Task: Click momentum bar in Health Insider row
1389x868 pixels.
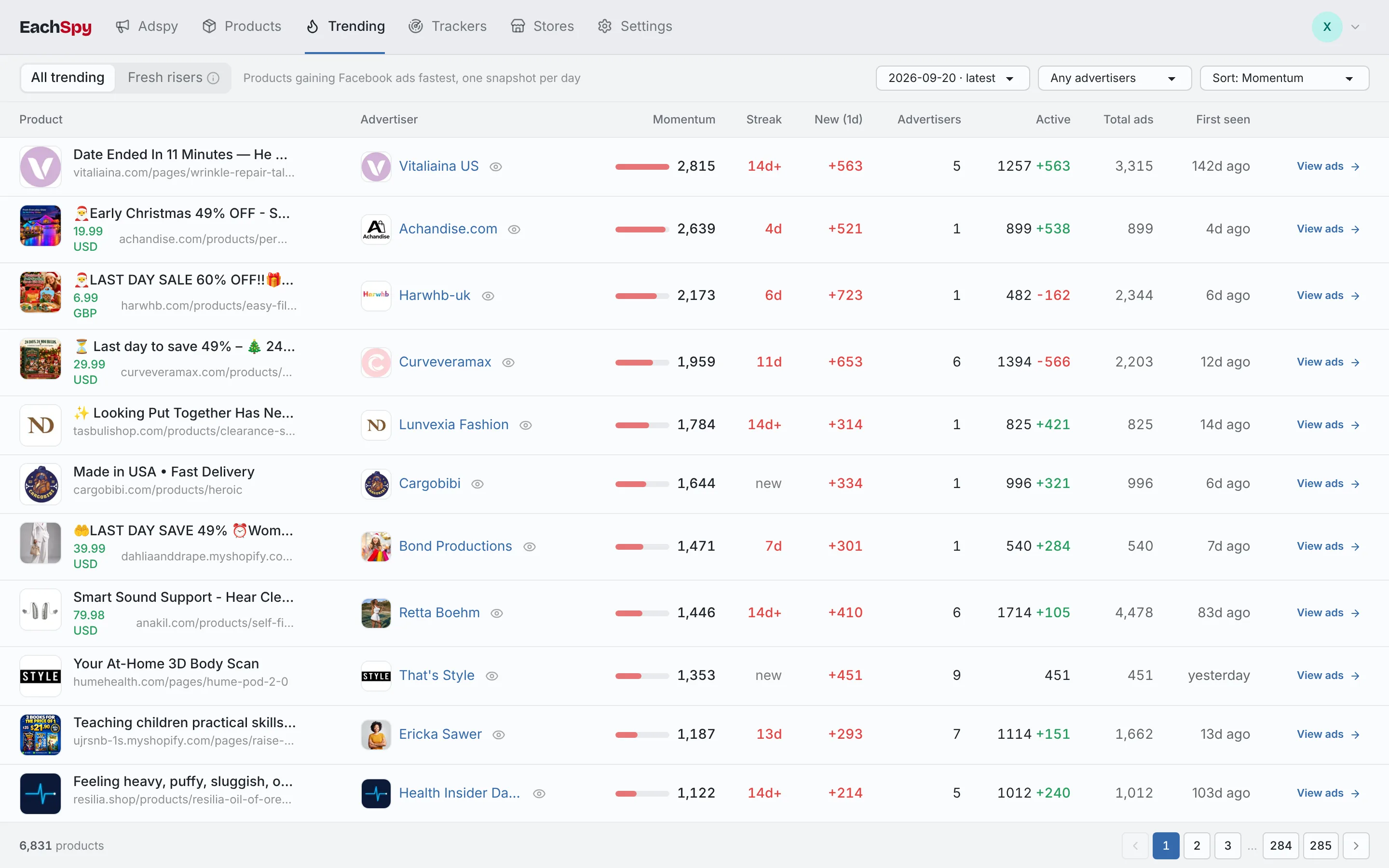Action: [x=642, y=793]
